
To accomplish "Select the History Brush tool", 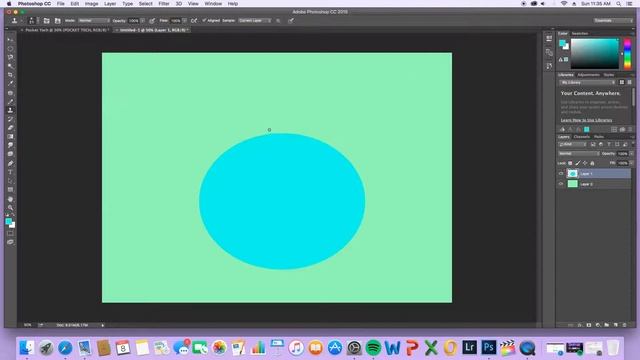I will tap(10, 119).
